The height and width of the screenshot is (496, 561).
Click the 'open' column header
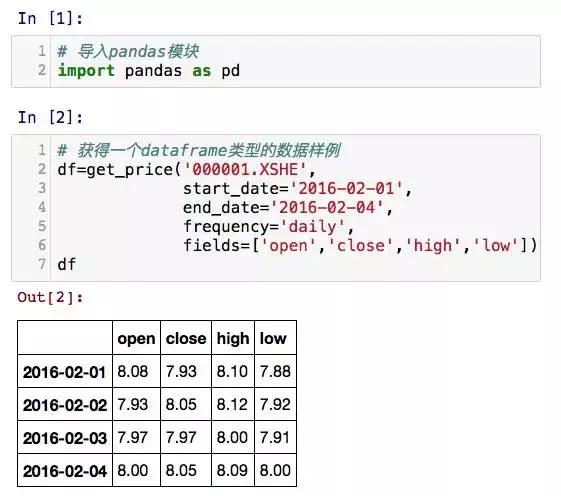coord(136,338)
